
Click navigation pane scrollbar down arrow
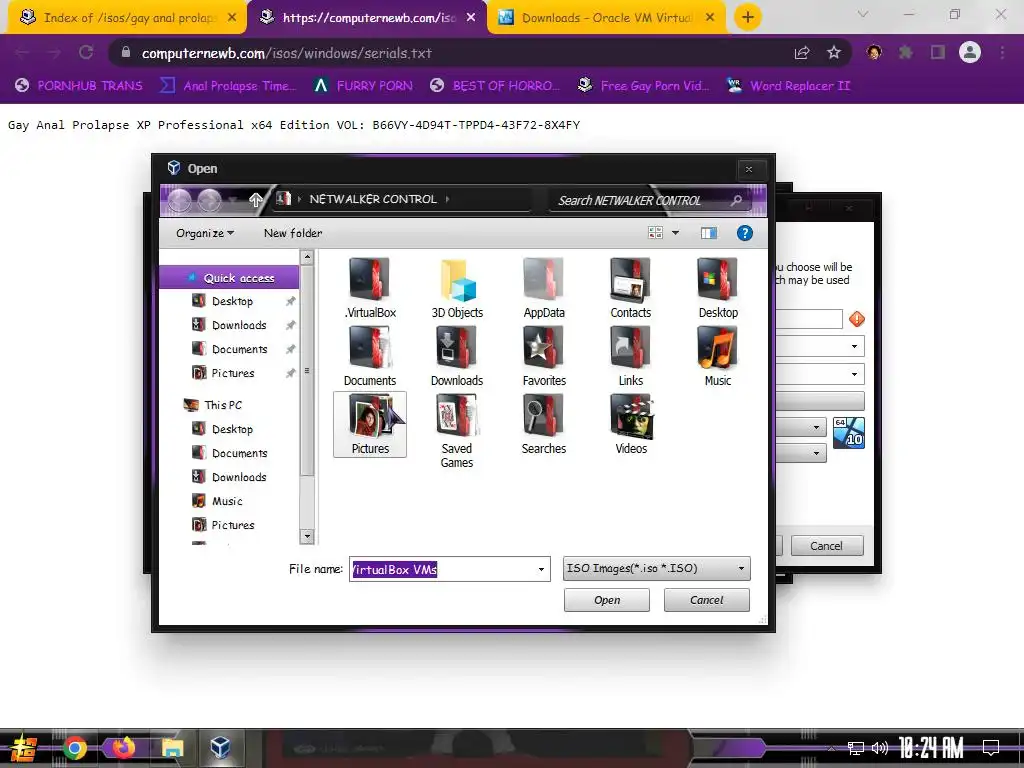[307, 537]
